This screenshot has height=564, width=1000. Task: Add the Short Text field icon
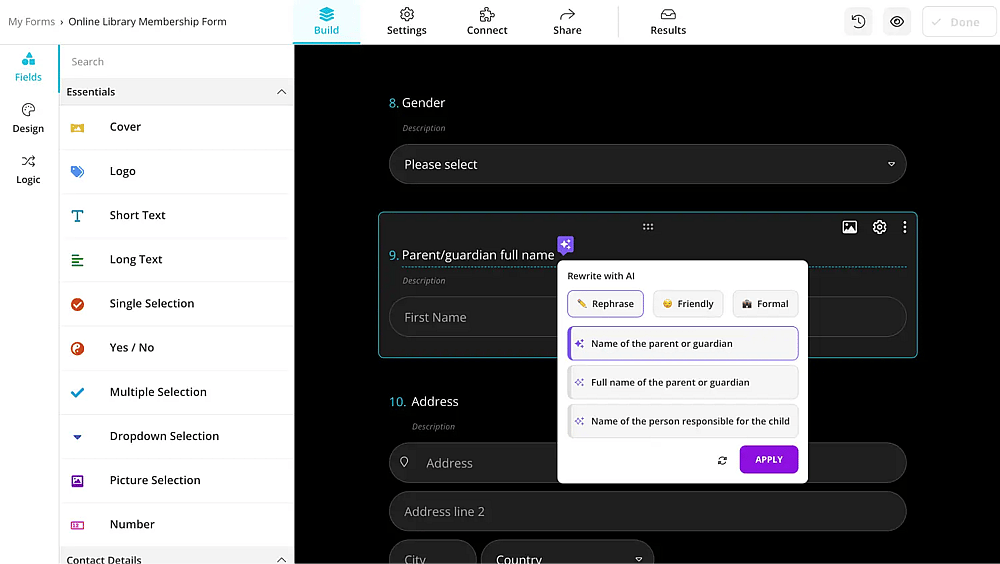pos(77,216)
